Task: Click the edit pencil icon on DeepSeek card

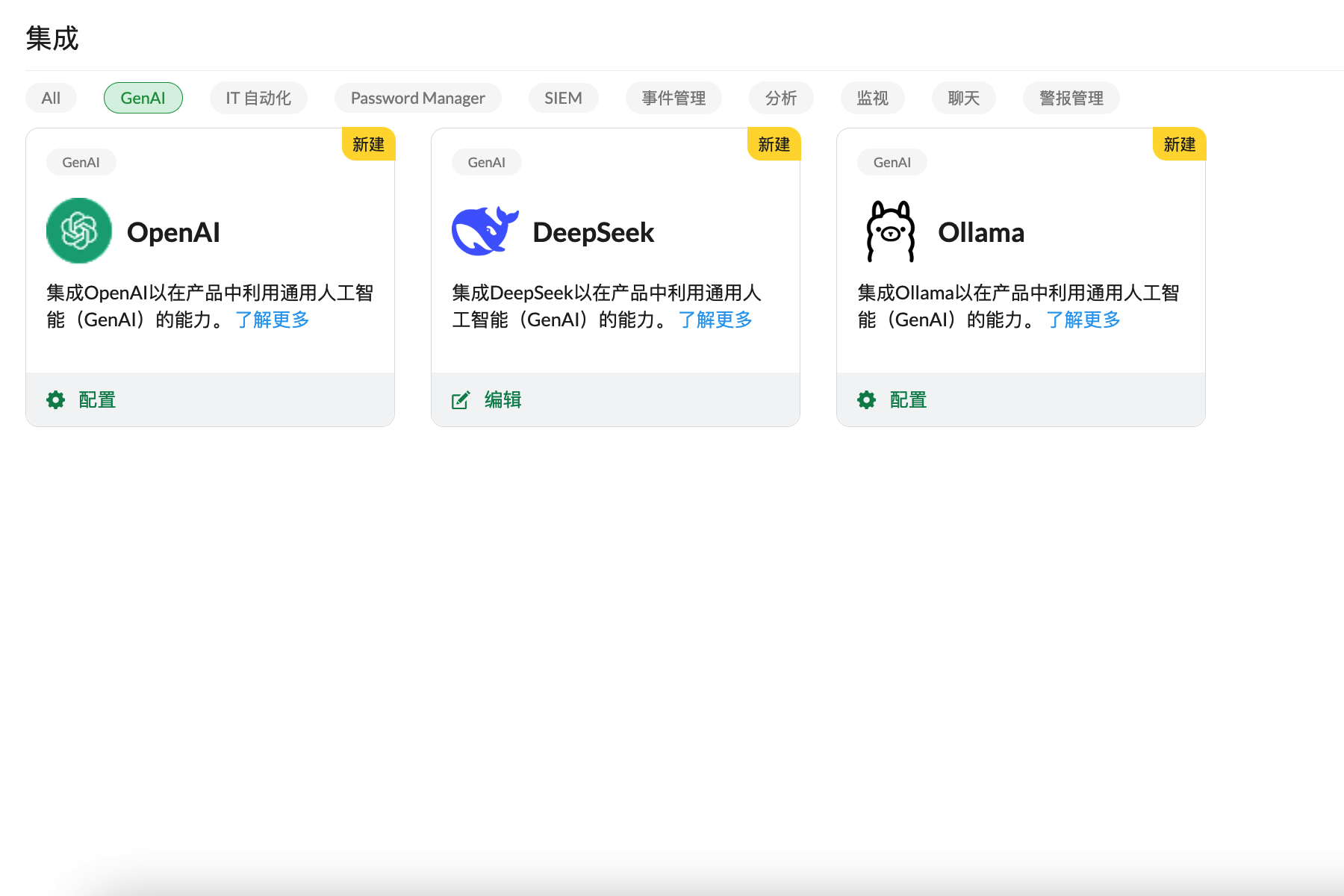Action: [x=461, y=400]
